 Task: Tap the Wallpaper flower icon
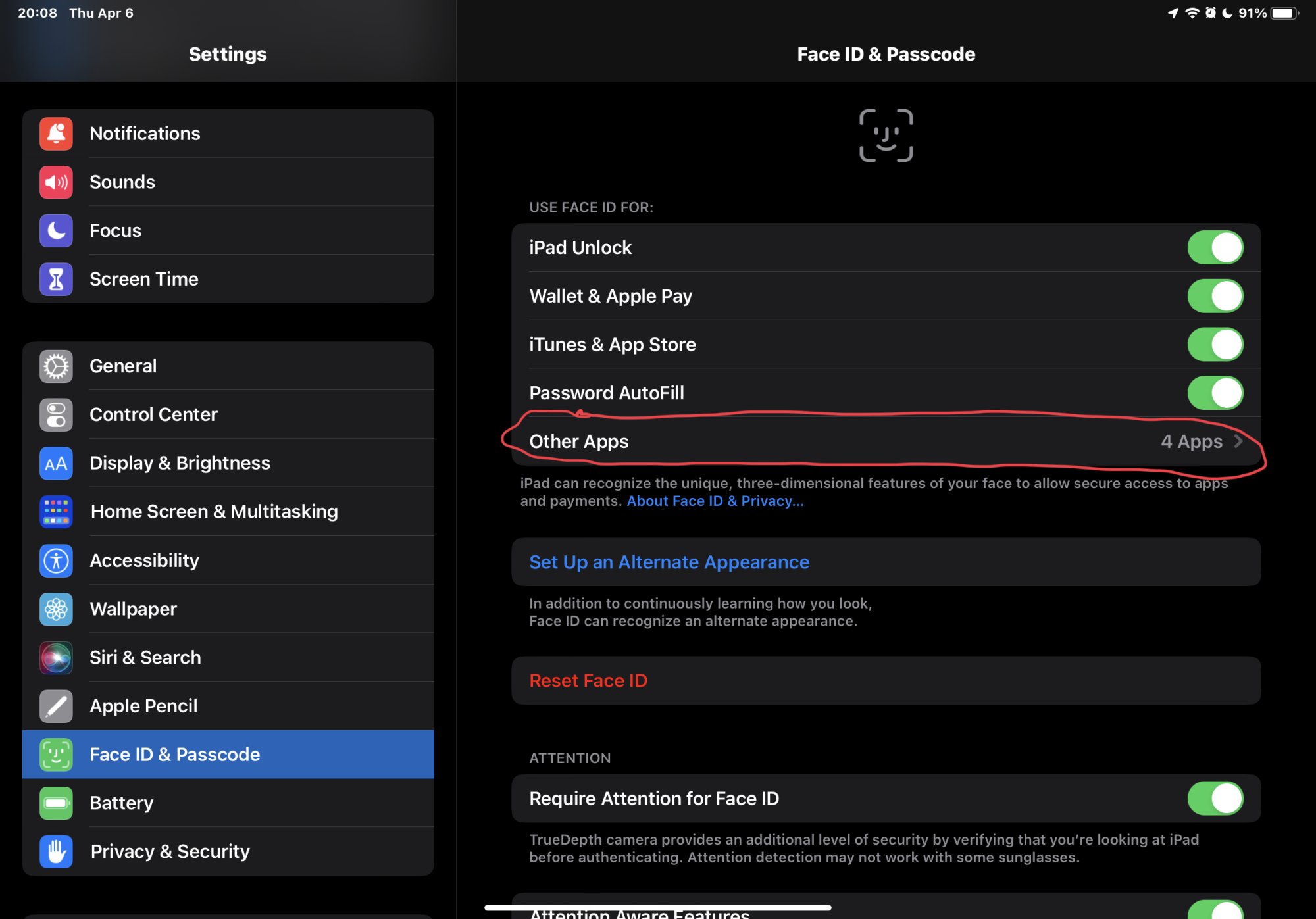(x=56, y=609)
